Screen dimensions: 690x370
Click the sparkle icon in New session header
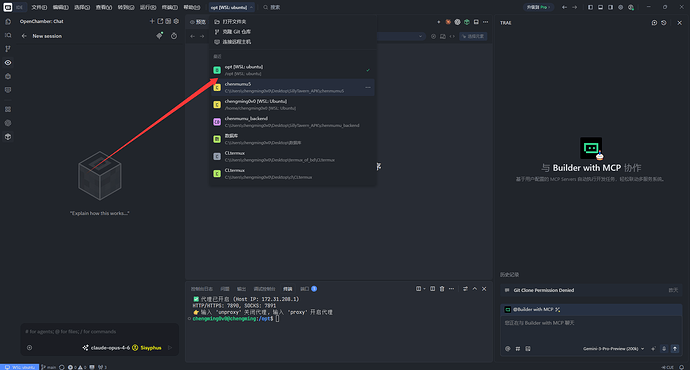tap(160, 36)
